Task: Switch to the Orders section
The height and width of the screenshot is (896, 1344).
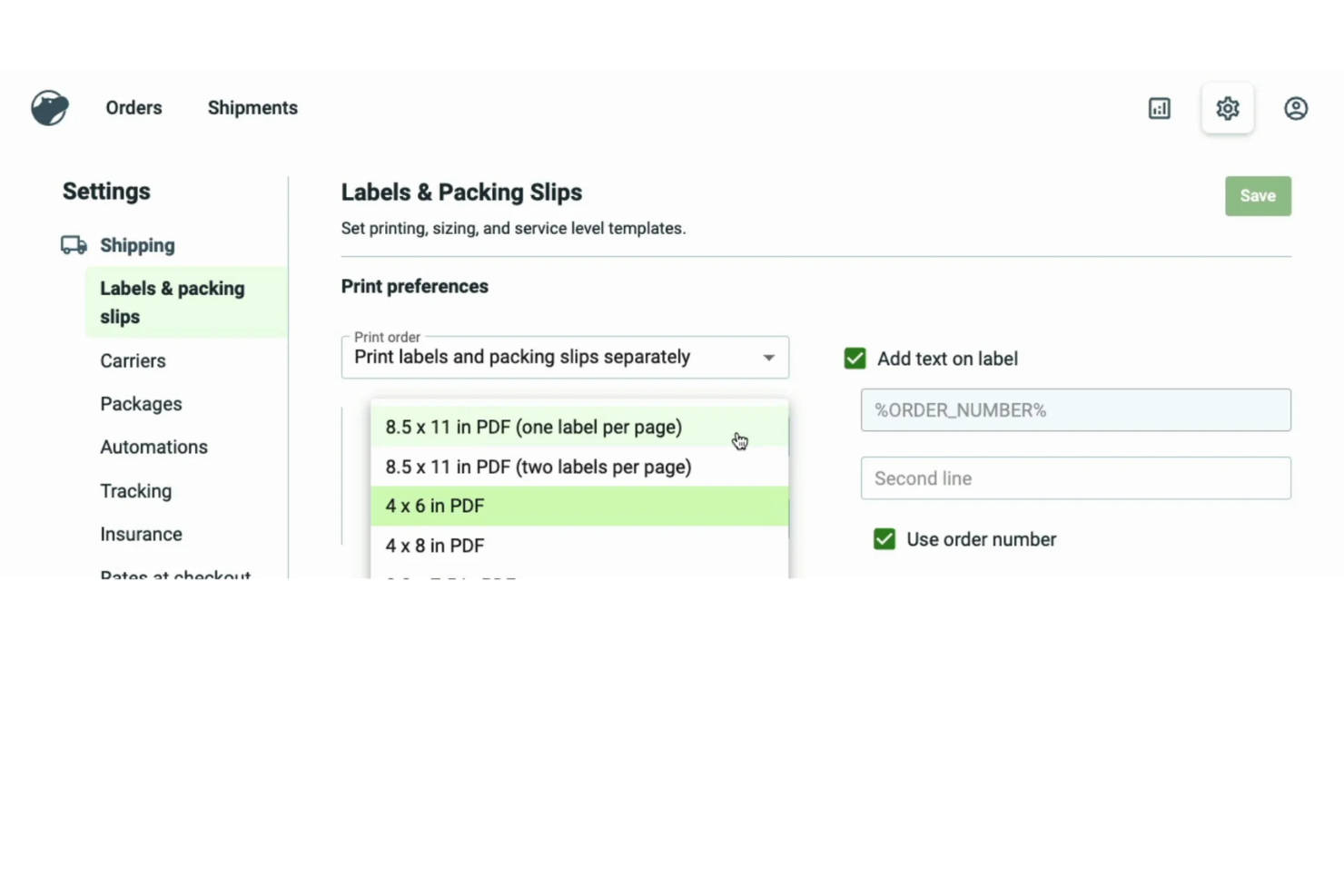Action: coord(133,107)
